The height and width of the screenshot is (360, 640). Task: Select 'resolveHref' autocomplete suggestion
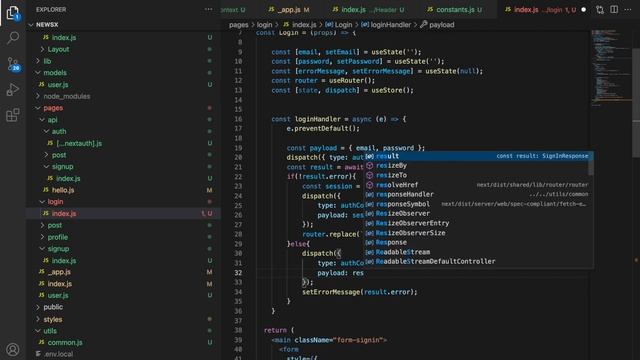pyautogui.click(x=476, y=185)
